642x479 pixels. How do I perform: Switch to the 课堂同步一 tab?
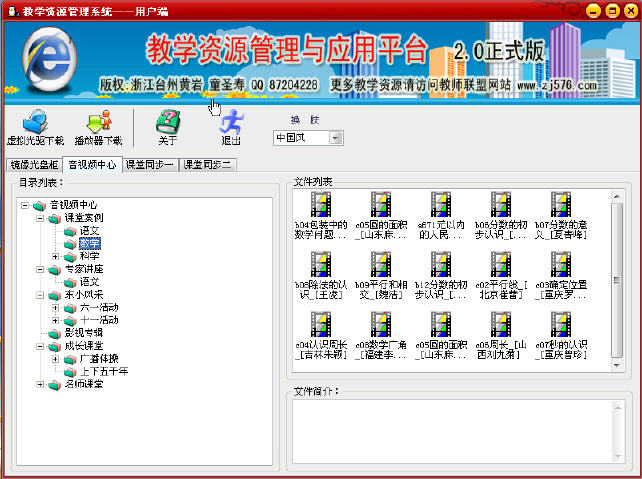pos(150,165)
